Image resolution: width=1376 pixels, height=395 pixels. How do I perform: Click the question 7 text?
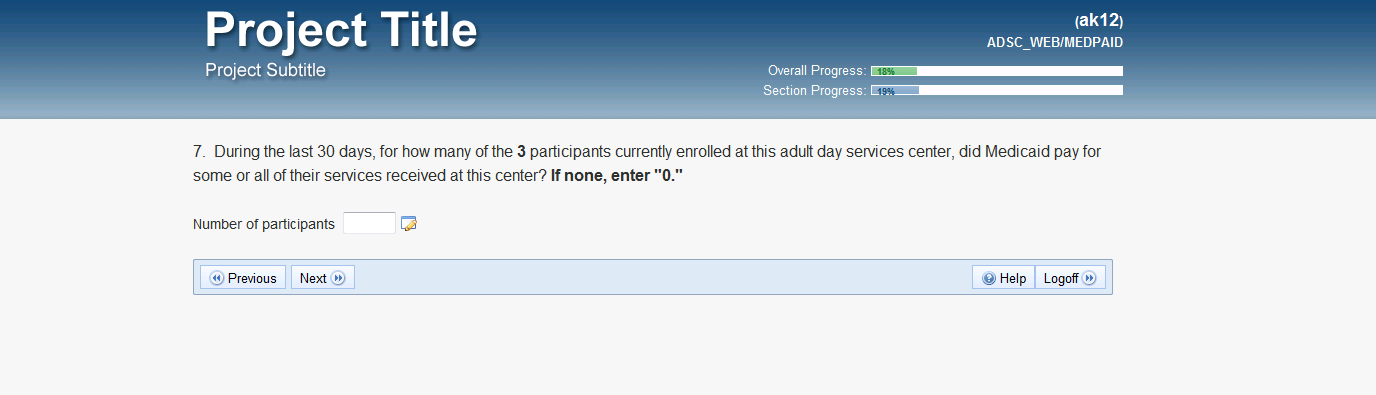(647, 163)
